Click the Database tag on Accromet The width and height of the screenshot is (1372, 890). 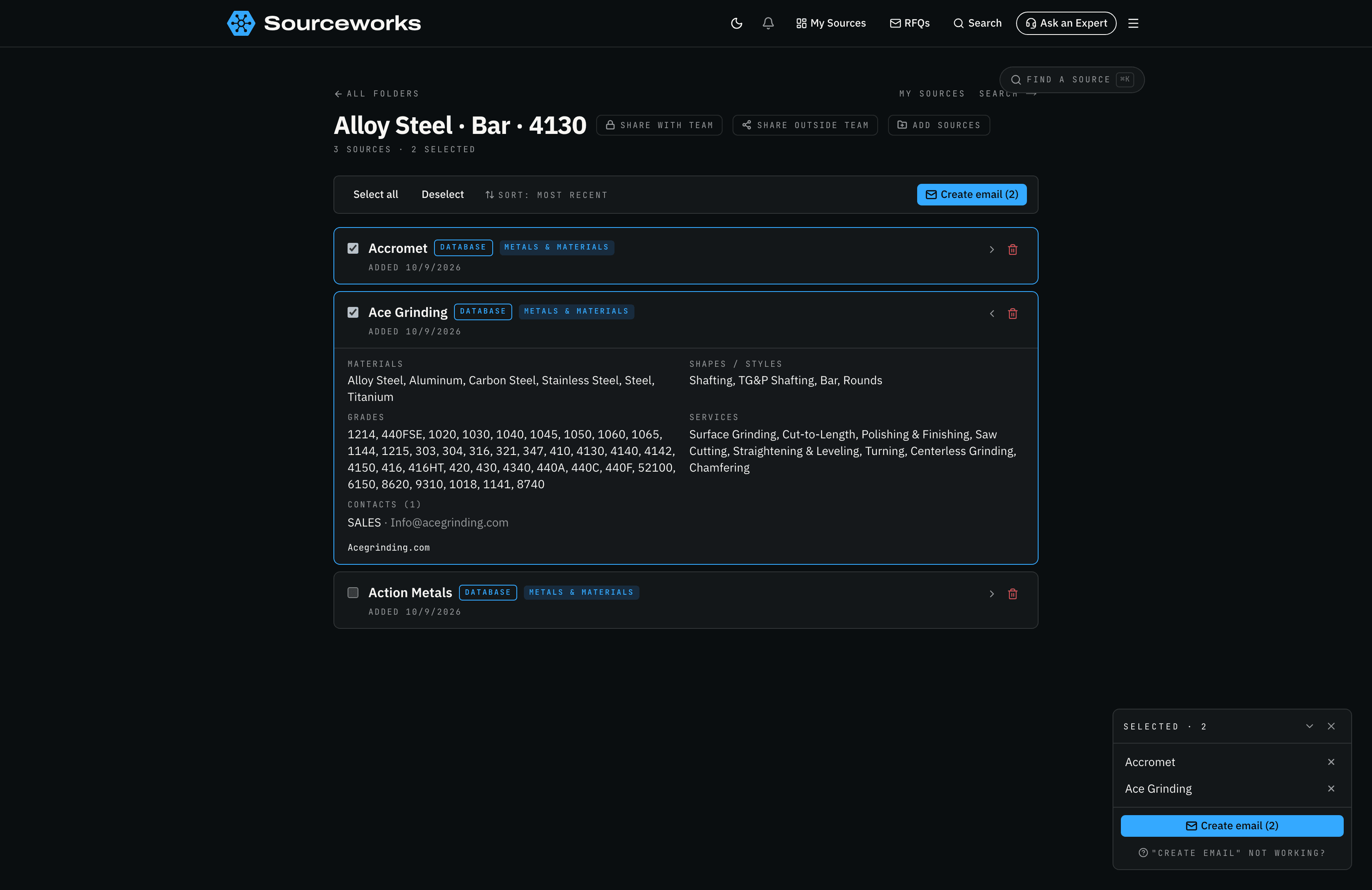click(463, 247)
